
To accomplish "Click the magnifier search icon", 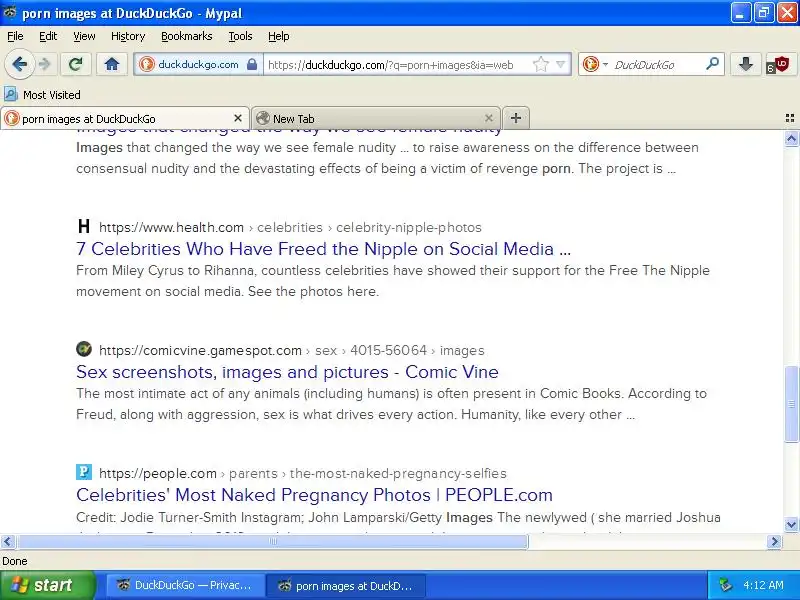I will point(713,64).
